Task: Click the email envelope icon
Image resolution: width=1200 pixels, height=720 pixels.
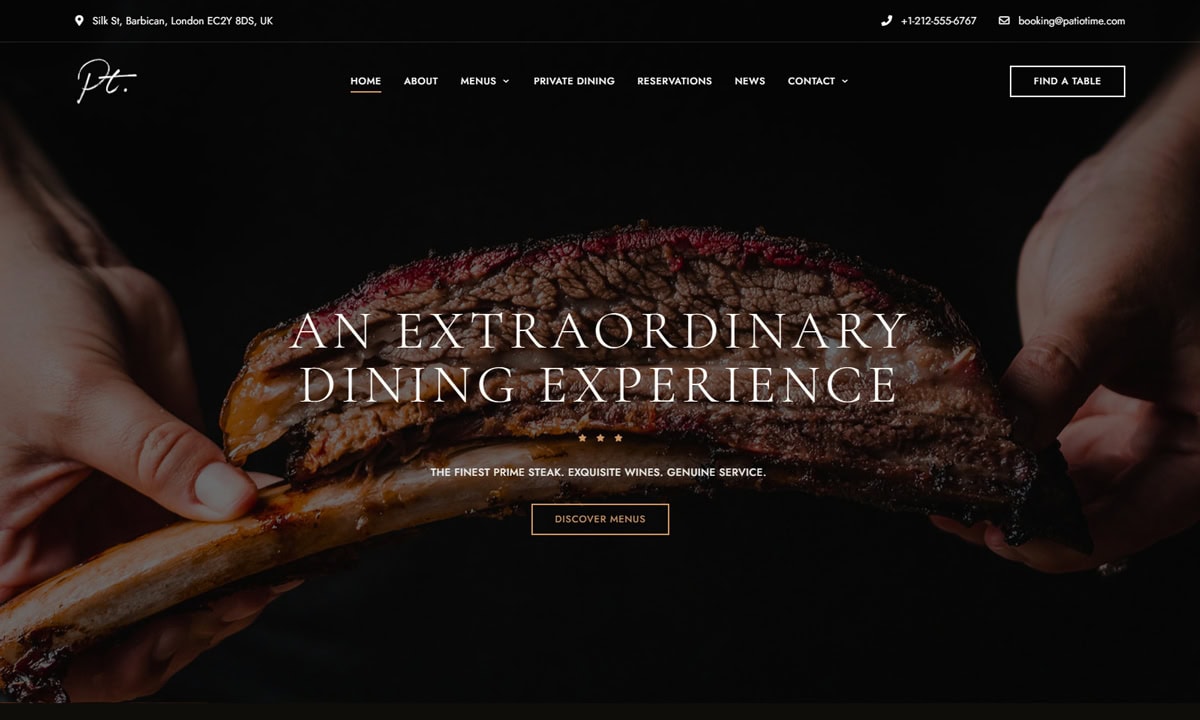Action: point(1004,20)
